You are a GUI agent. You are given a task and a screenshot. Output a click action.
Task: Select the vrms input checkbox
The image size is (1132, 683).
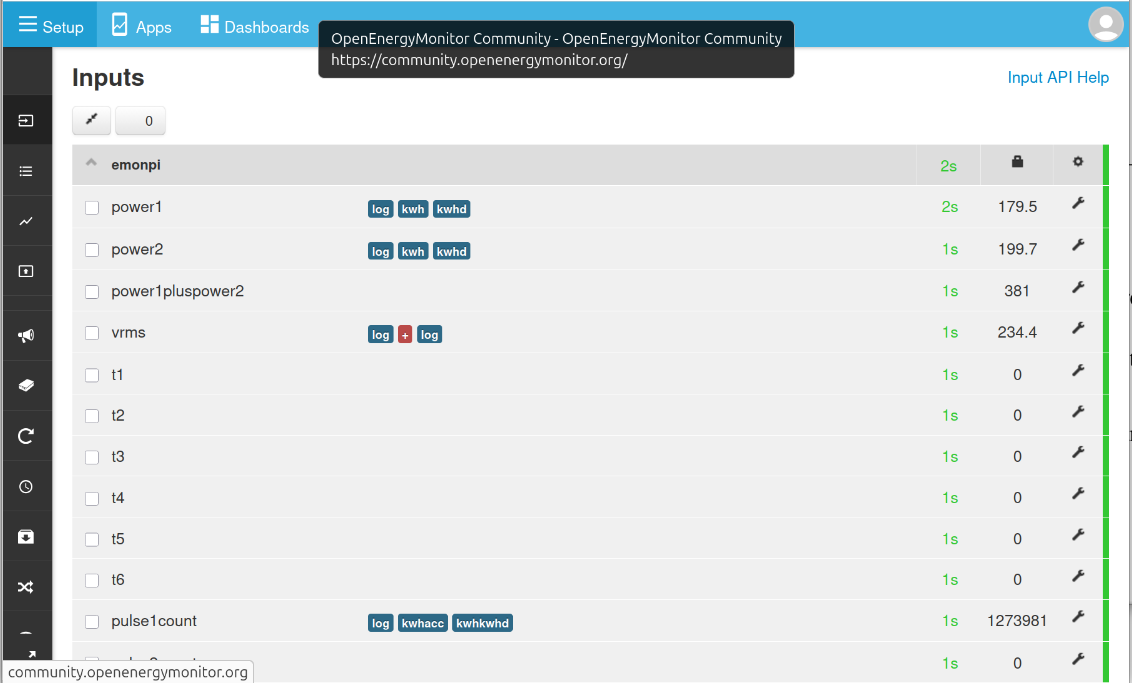[92, 333]
